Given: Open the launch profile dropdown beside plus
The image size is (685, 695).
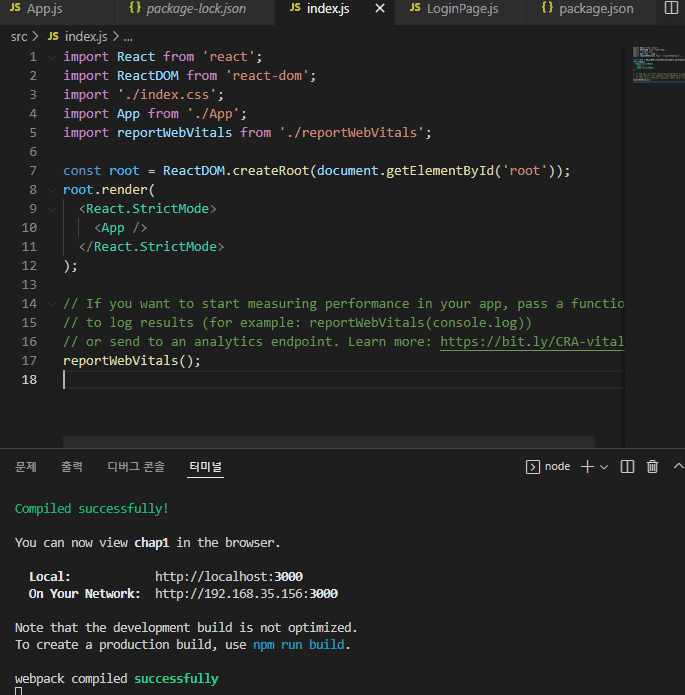Looking at the screenshot, I should point(604,467).
